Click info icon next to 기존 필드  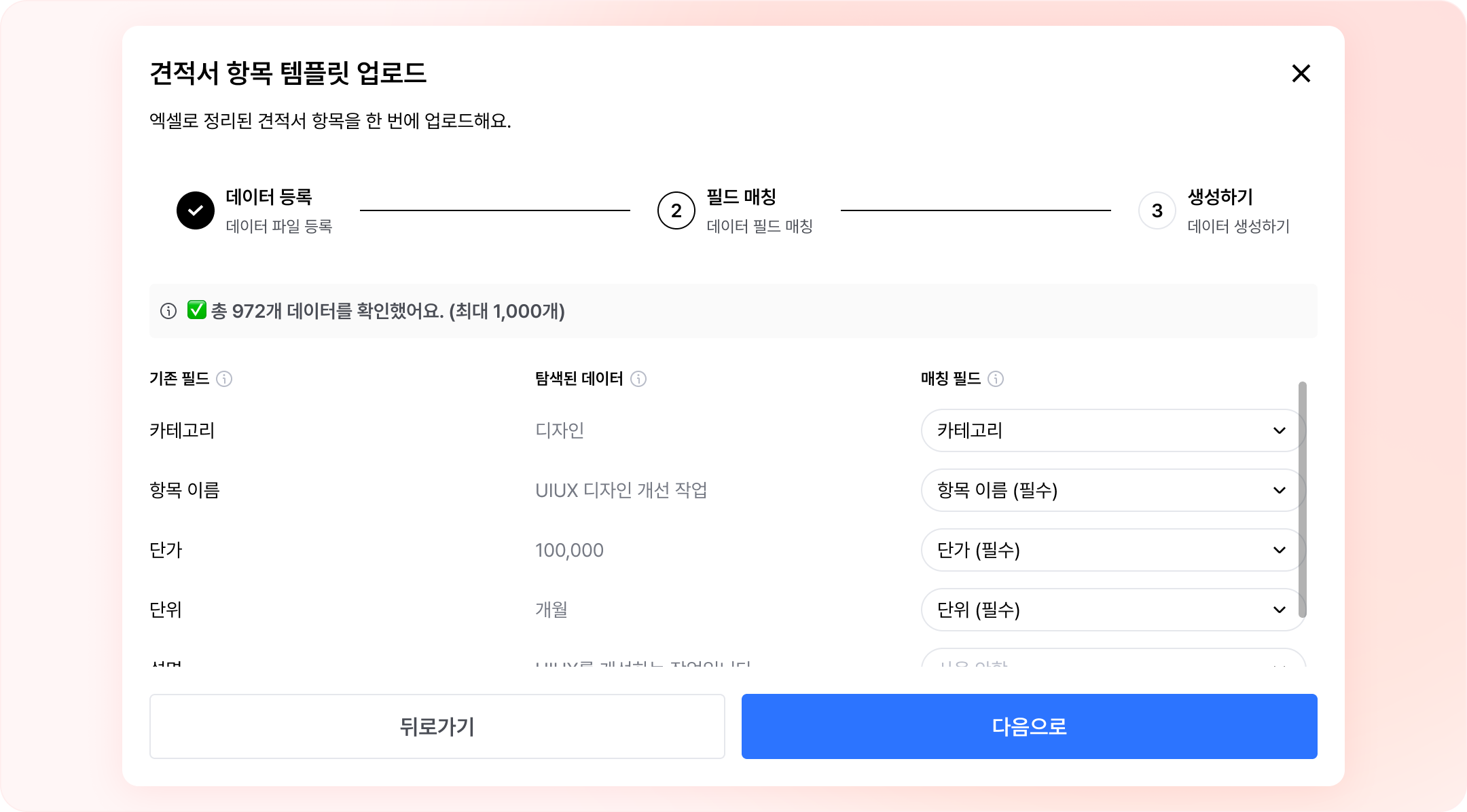coord(224,379)
